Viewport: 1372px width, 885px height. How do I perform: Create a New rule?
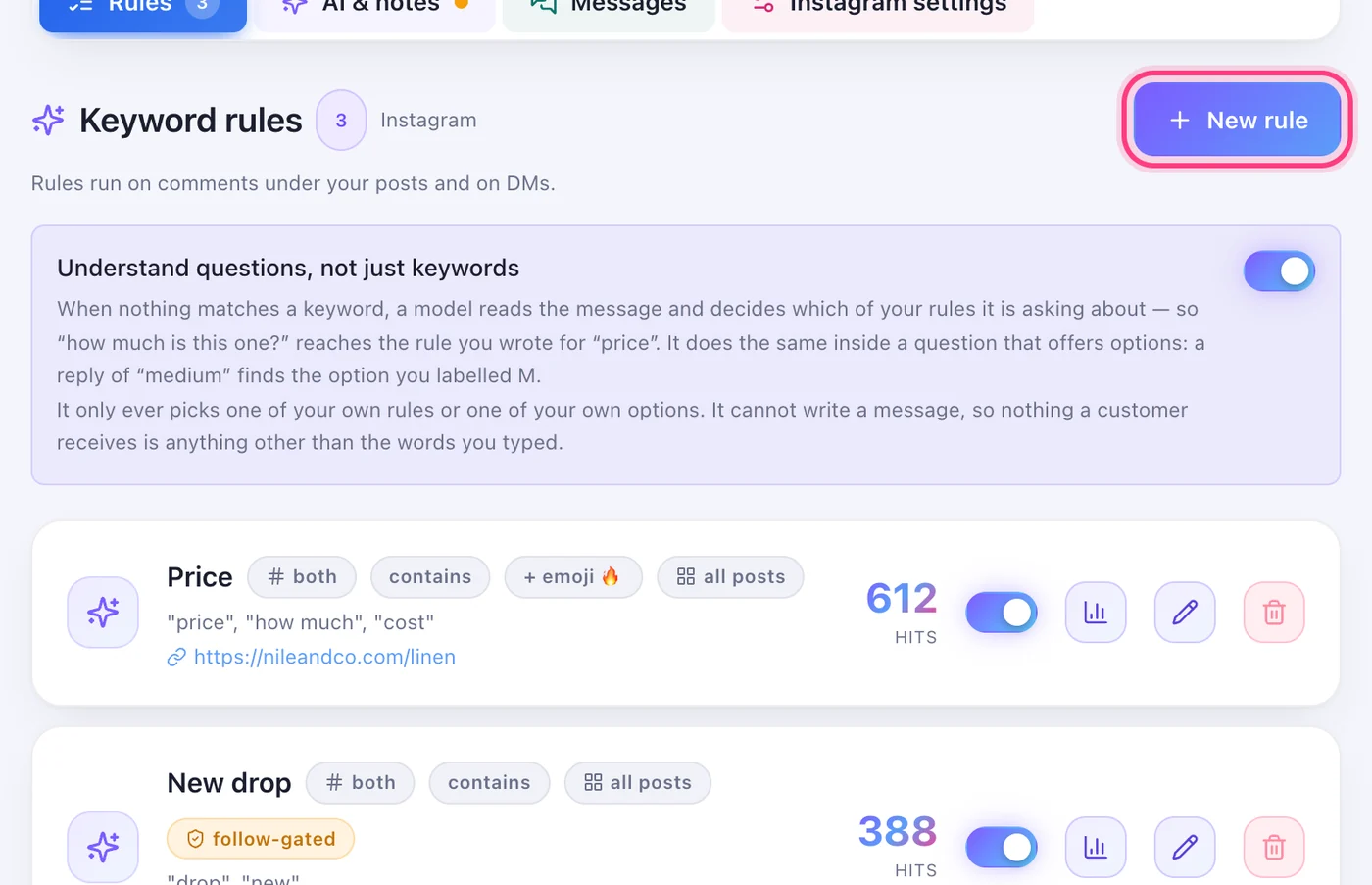pyautogui.click(x=1237, y=120)
